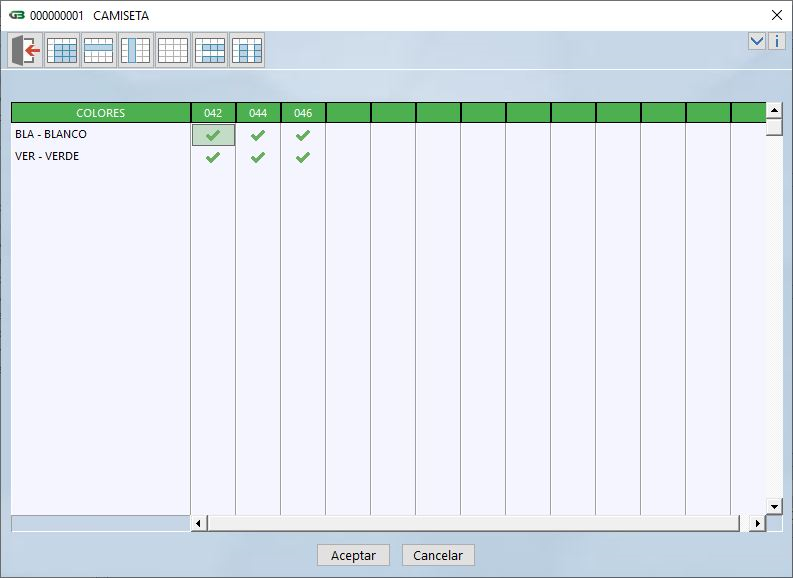Click the select all cells grid icon
793x578 pixels.
[62, 50]
